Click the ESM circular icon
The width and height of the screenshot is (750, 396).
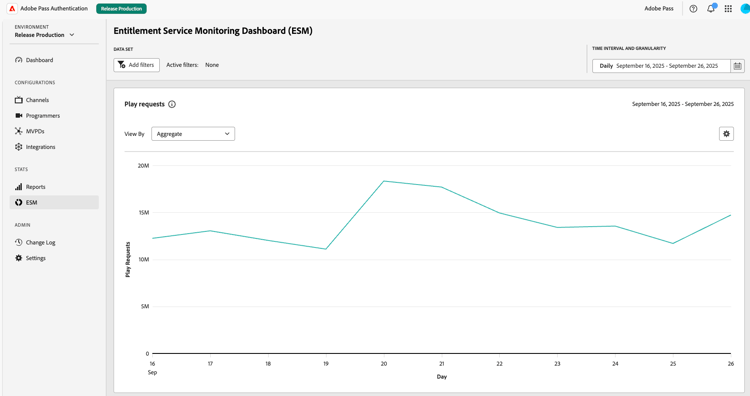click(19, 202)
